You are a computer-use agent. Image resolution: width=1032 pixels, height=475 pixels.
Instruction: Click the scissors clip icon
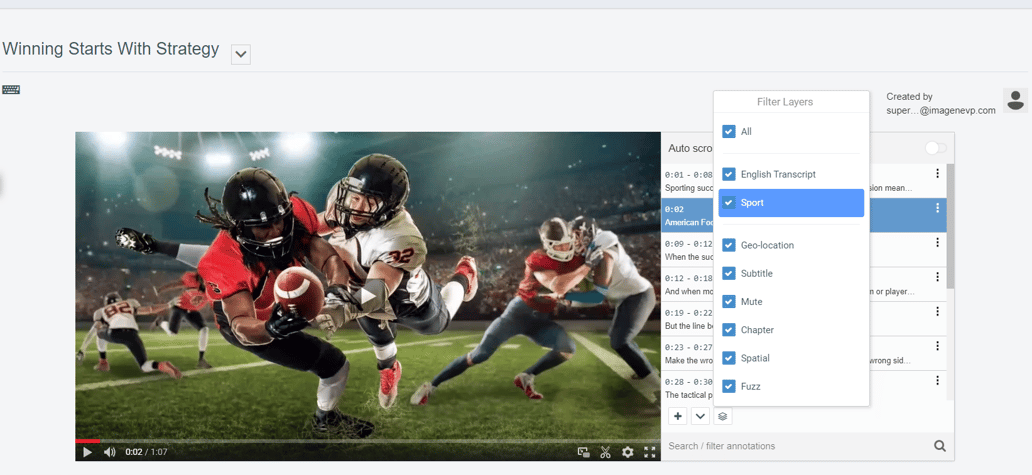coord(606,452)
